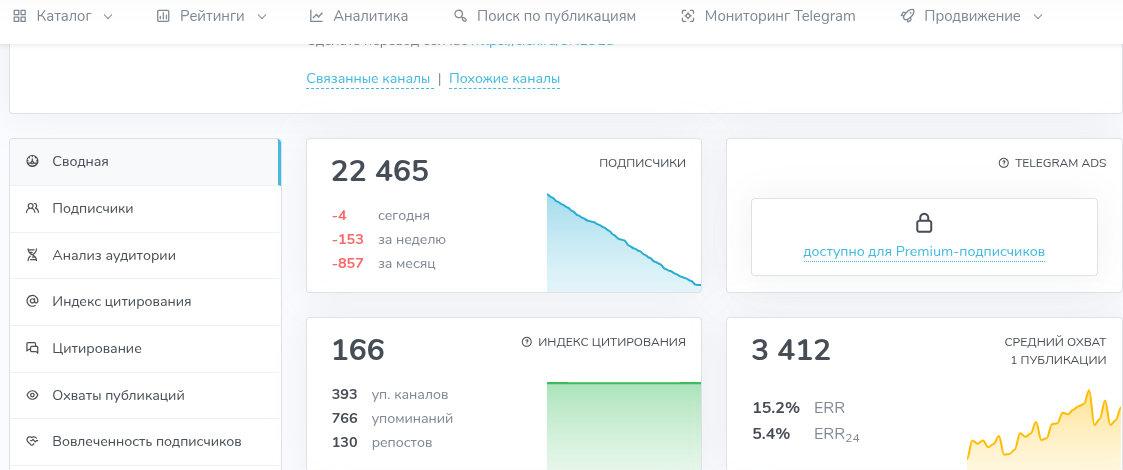Screen dimensions: 1123x470
Task: Click the Подписчики people icon in sidebar
Action: click(32, 208)
